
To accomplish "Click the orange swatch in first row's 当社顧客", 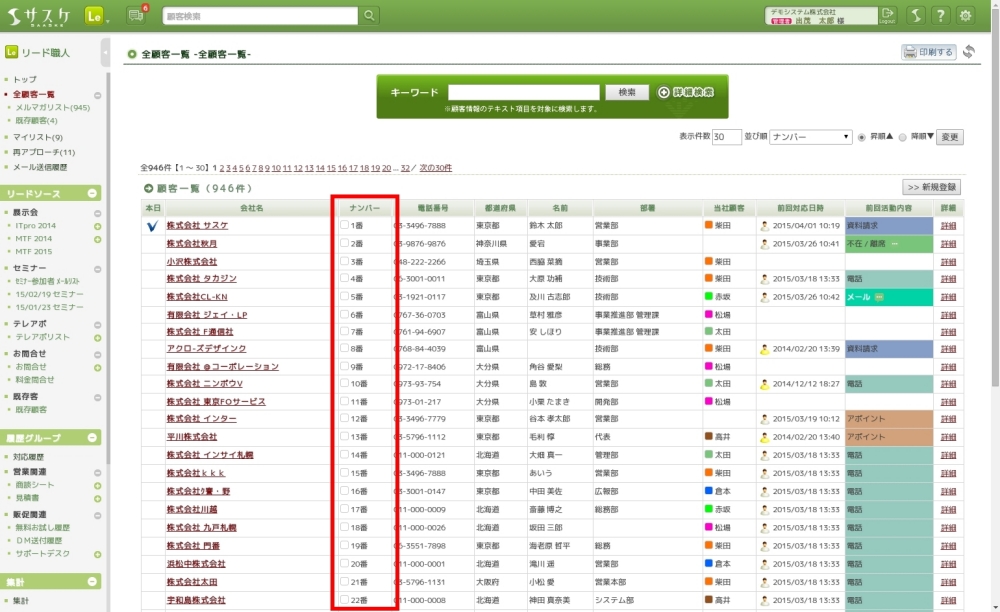I will pos(709,226).
